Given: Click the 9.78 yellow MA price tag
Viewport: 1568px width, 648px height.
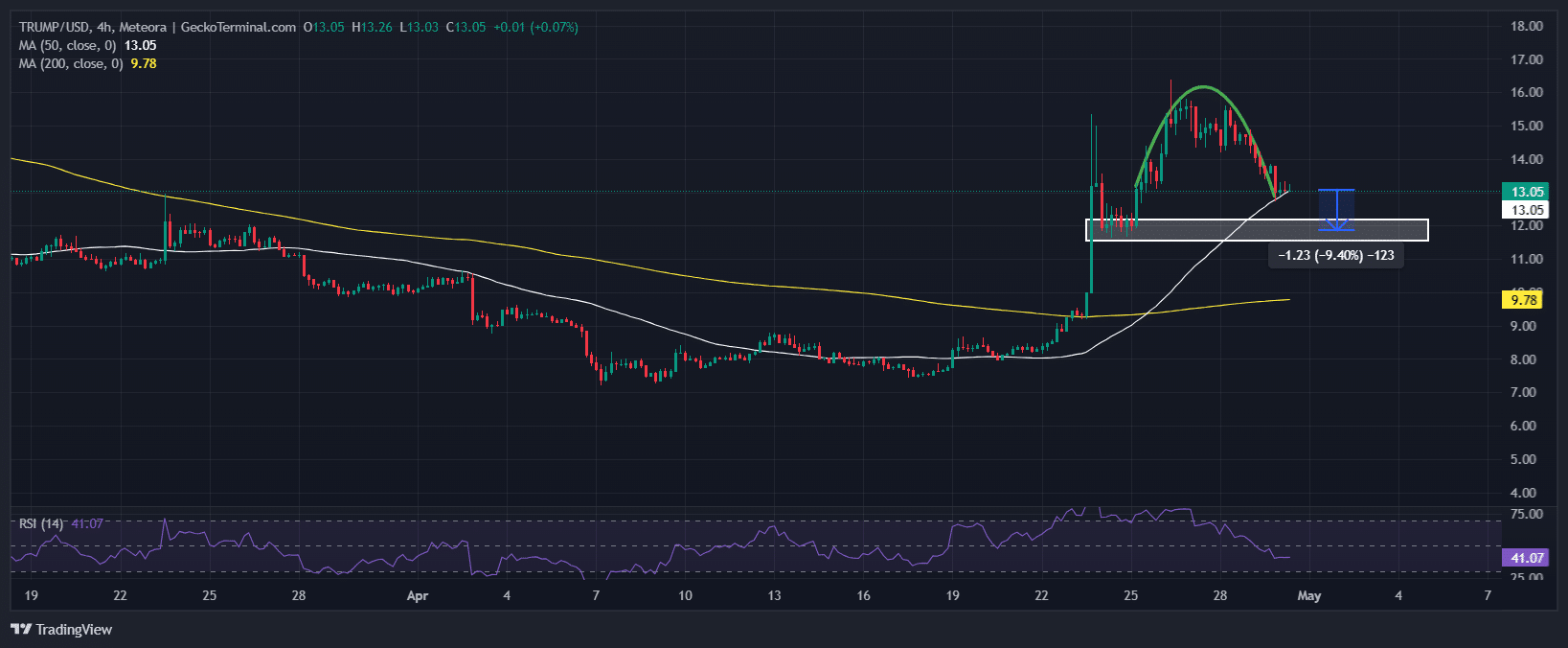Looking at the screenshot, I should pyautogui.click(x=1523, y=300).
